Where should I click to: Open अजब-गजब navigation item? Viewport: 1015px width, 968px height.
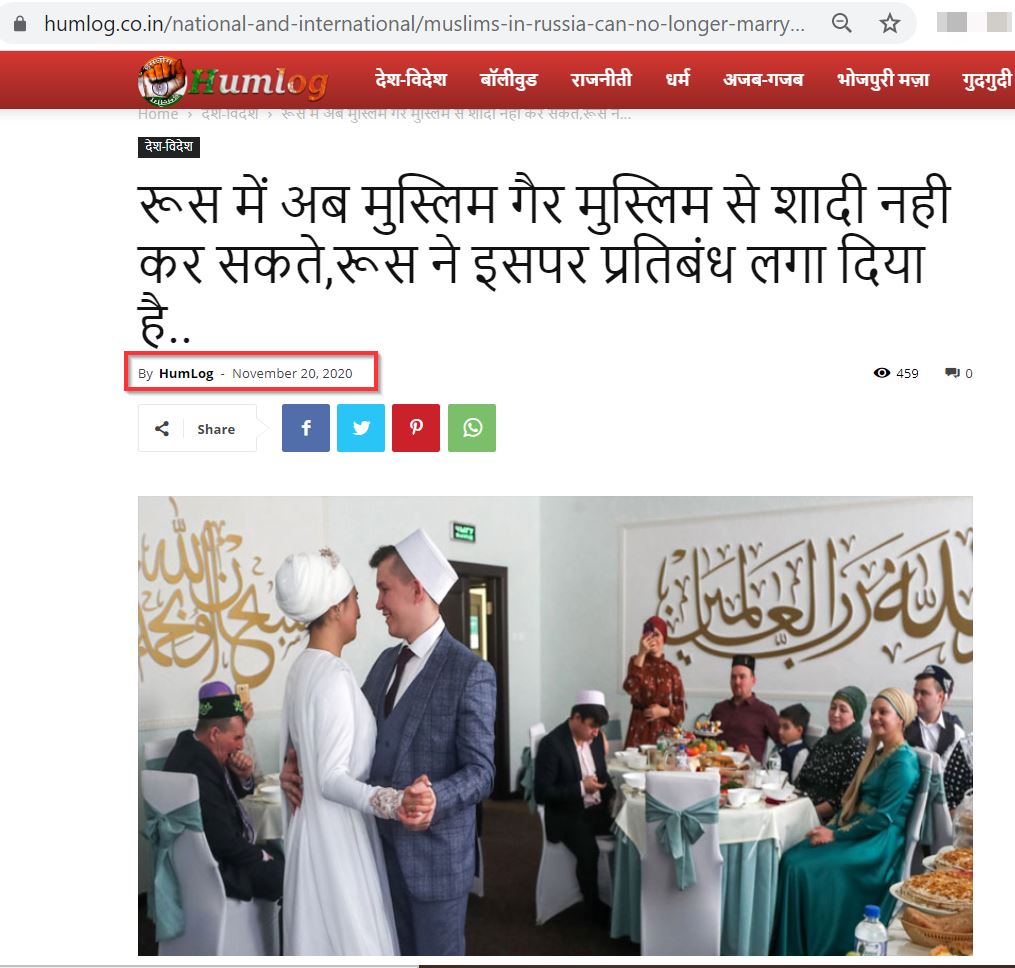pos(763,80)
